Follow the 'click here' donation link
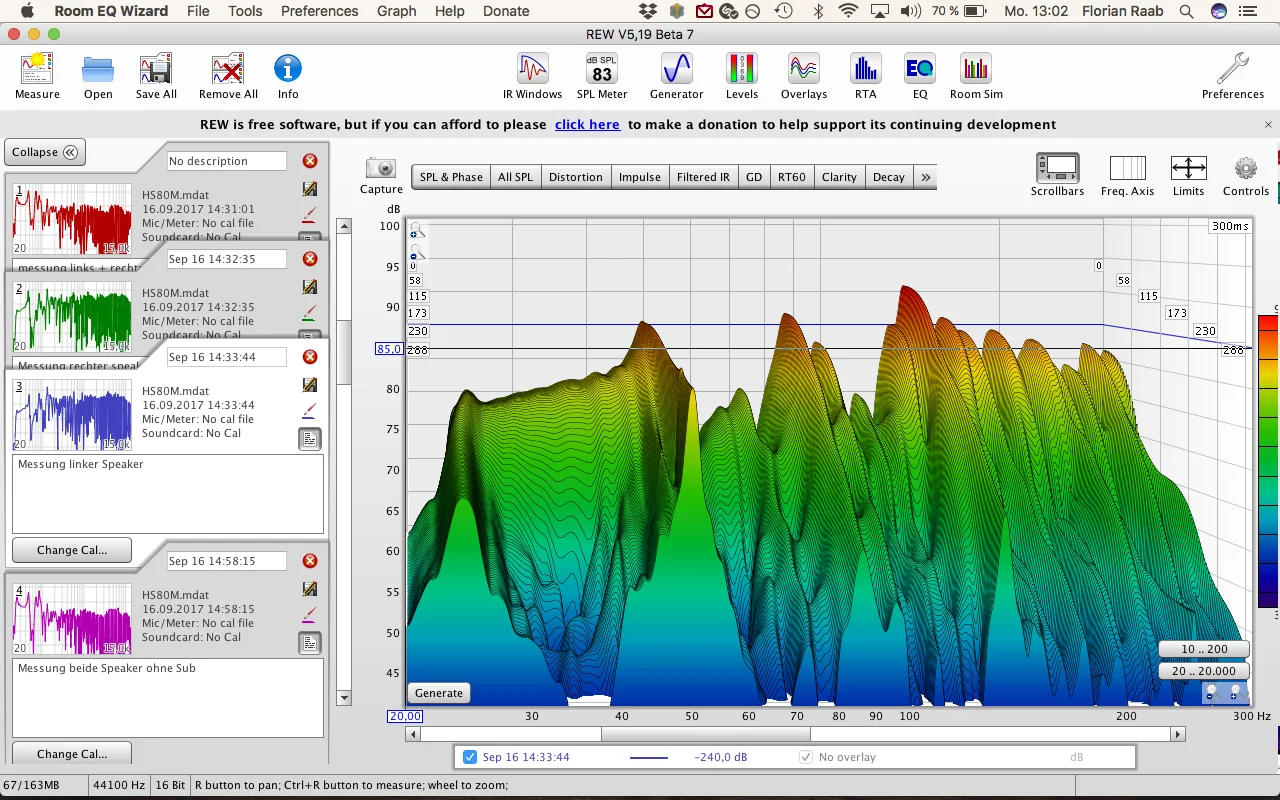The width and height of the screenshot is (1280, 800). click(x=587, y=125)
